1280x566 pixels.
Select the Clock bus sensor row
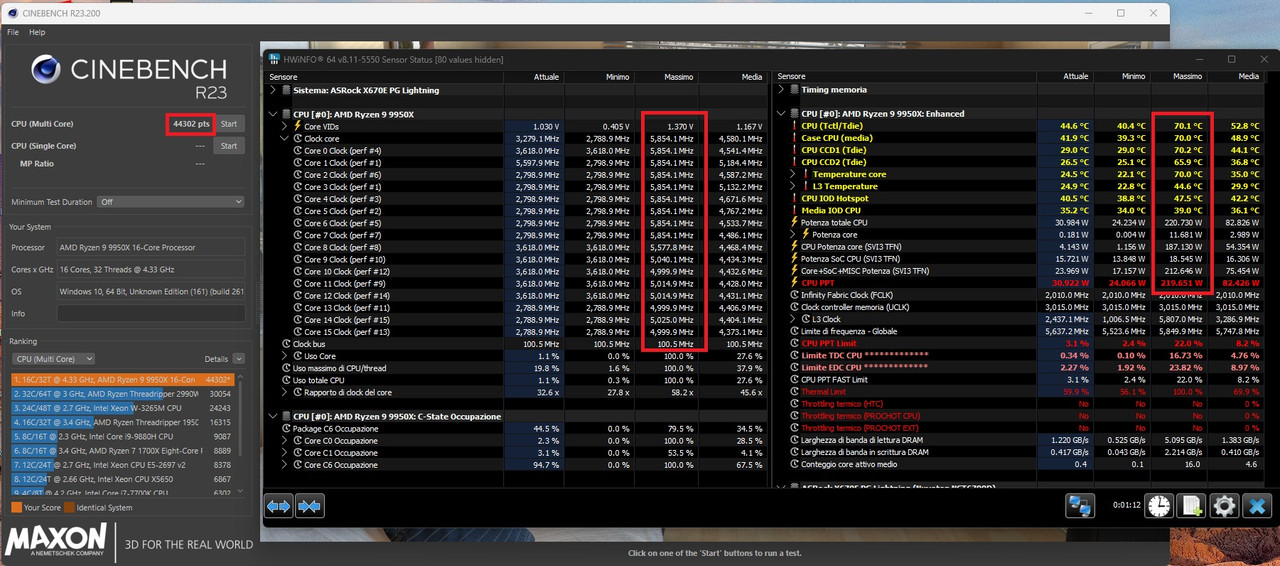[x=518, y=344]
